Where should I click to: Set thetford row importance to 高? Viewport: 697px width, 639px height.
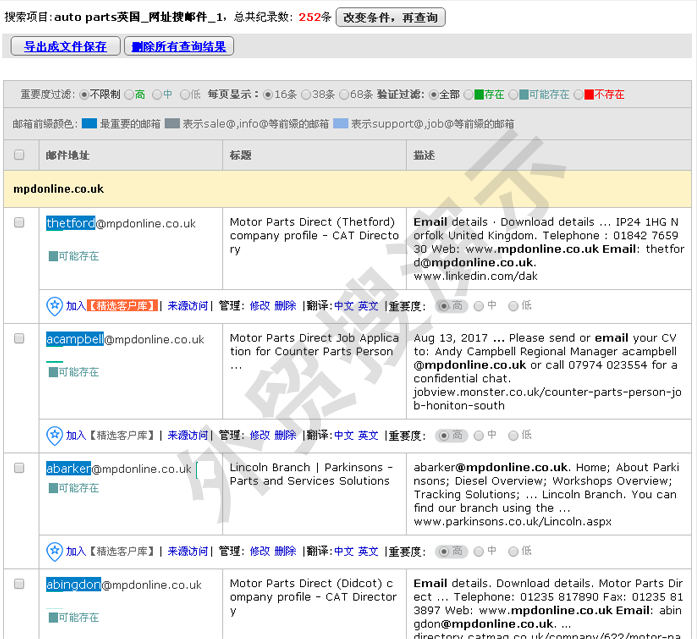pos(443,306)
